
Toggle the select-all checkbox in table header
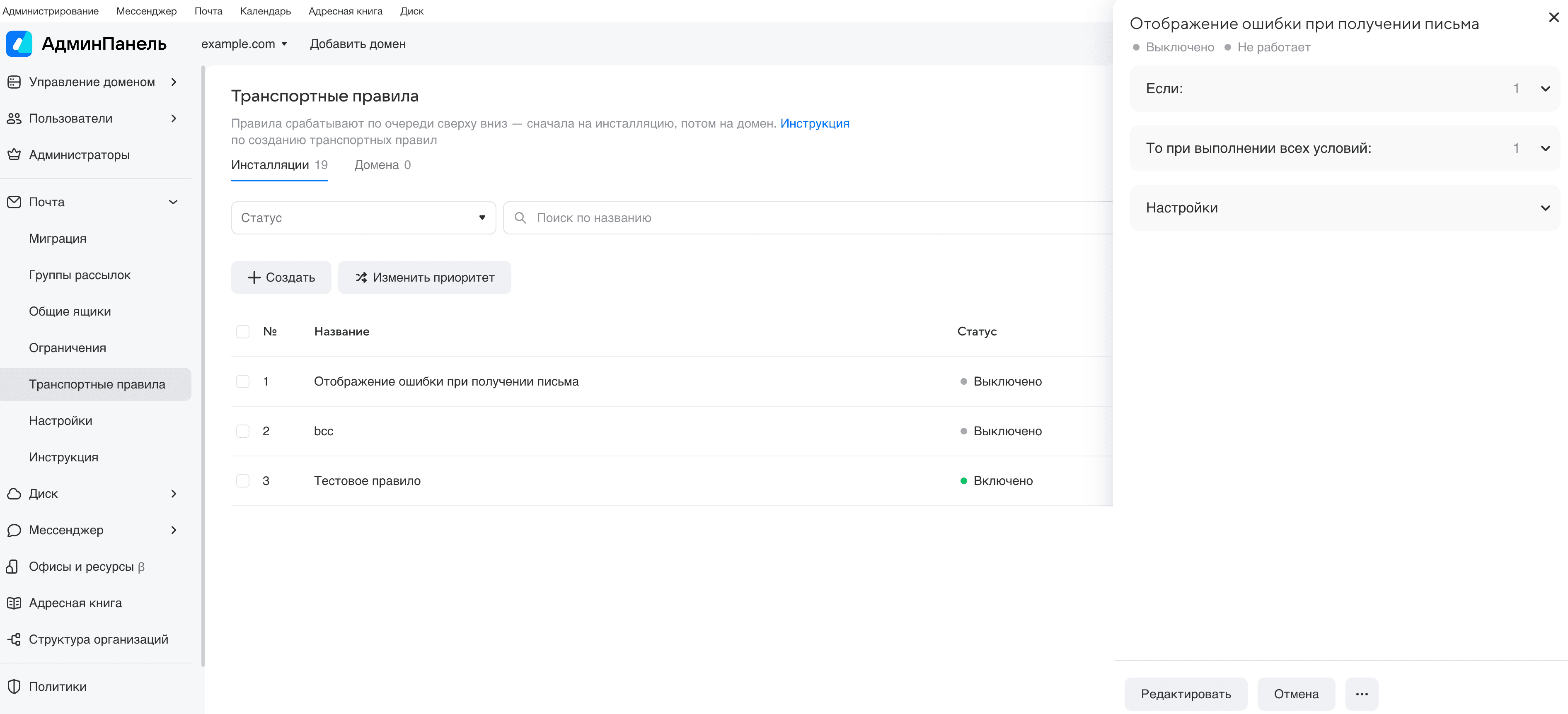coord(243,331)
